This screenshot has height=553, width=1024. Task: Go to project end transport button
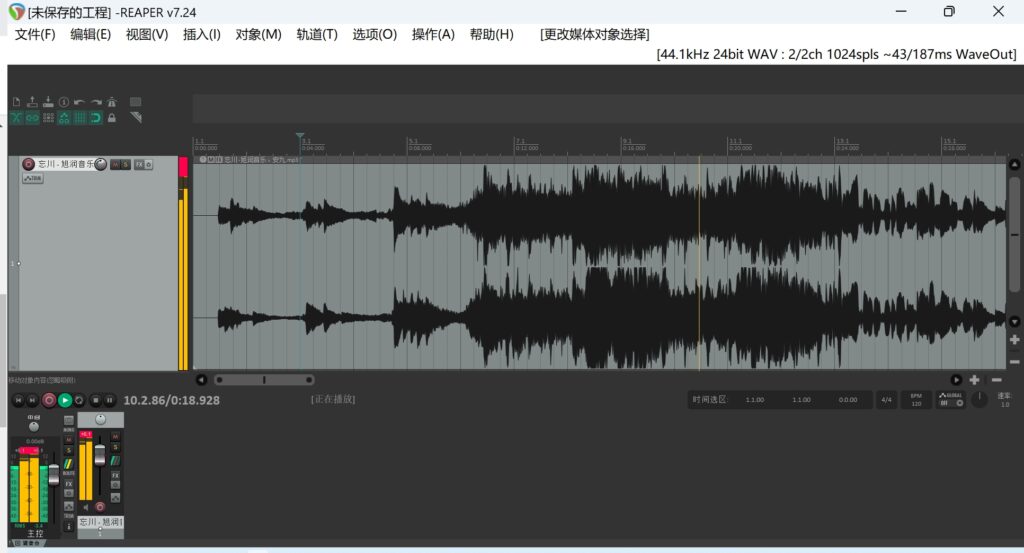tap(31, 400)
